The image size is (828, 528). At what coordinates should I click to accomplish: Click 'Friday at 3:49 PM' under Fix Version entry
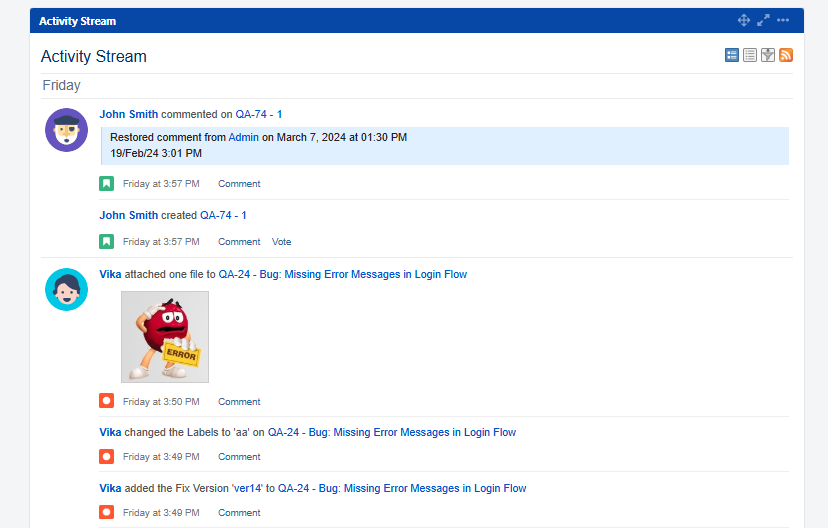click(x=161, y=513)
